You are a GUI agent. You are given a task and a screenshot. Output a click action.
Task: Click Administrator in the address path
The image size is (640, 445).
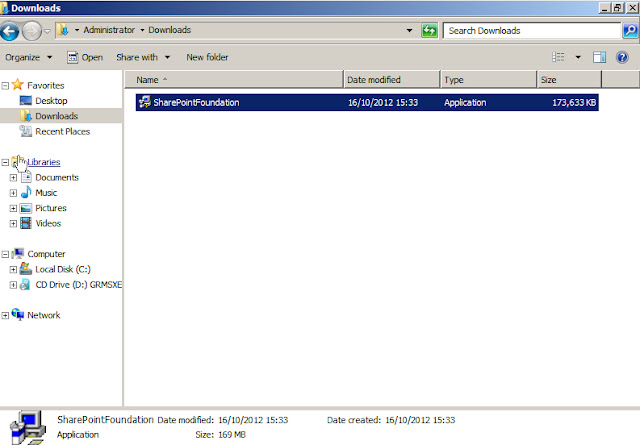point(109,30)
